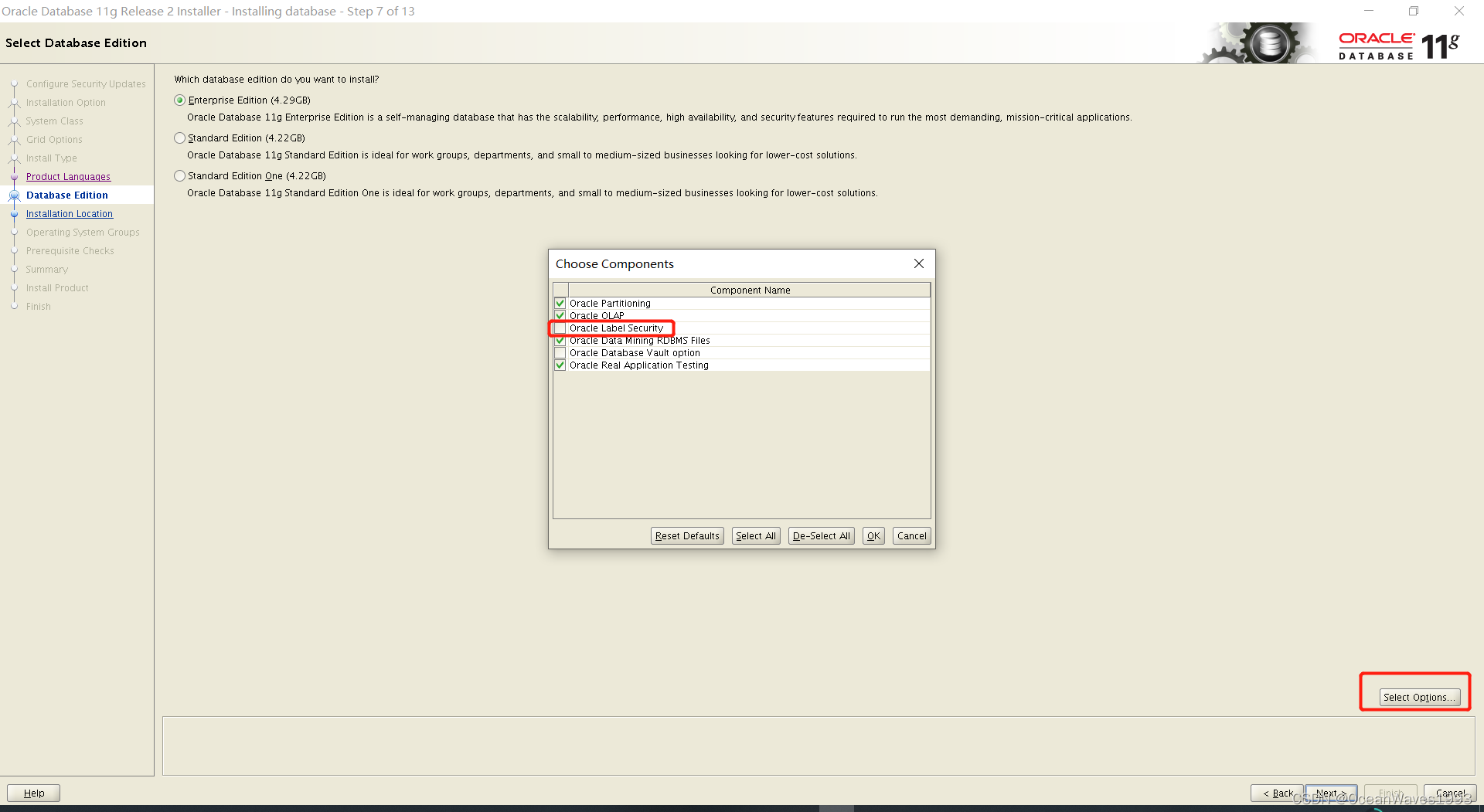Choose the Standard Edition One radio button
This screenshot has width=1484, height=812.
pyautogui.click(x=180, y=176)
